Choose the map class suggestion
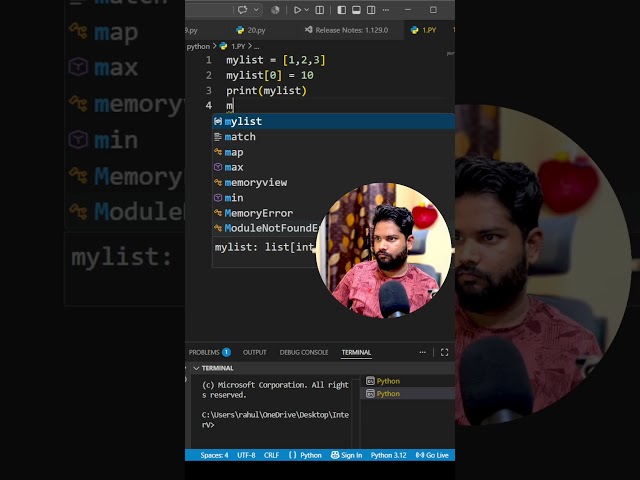Screen dimensions: 640x480 [x=333, y=152]
